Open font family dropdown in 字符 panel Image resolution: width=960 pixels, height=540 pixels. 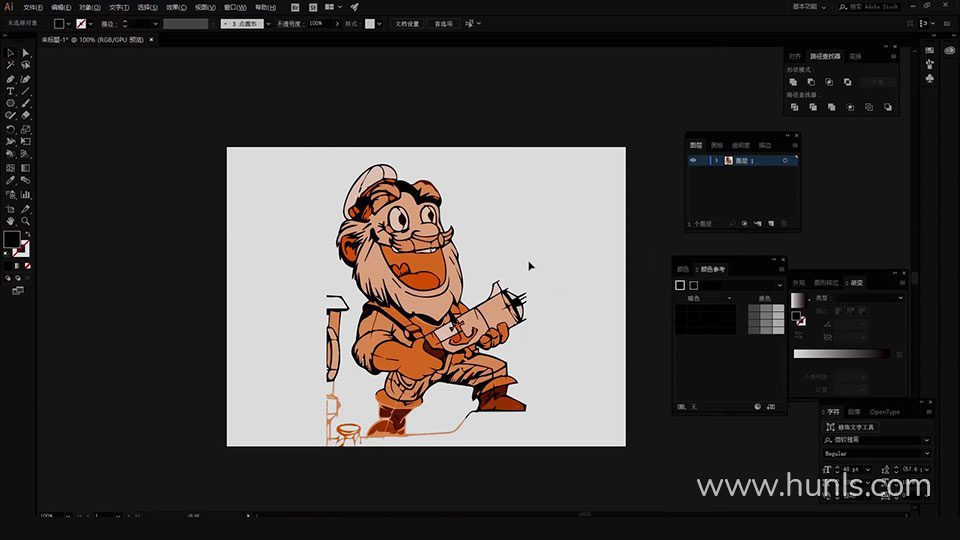coord(926,440)
